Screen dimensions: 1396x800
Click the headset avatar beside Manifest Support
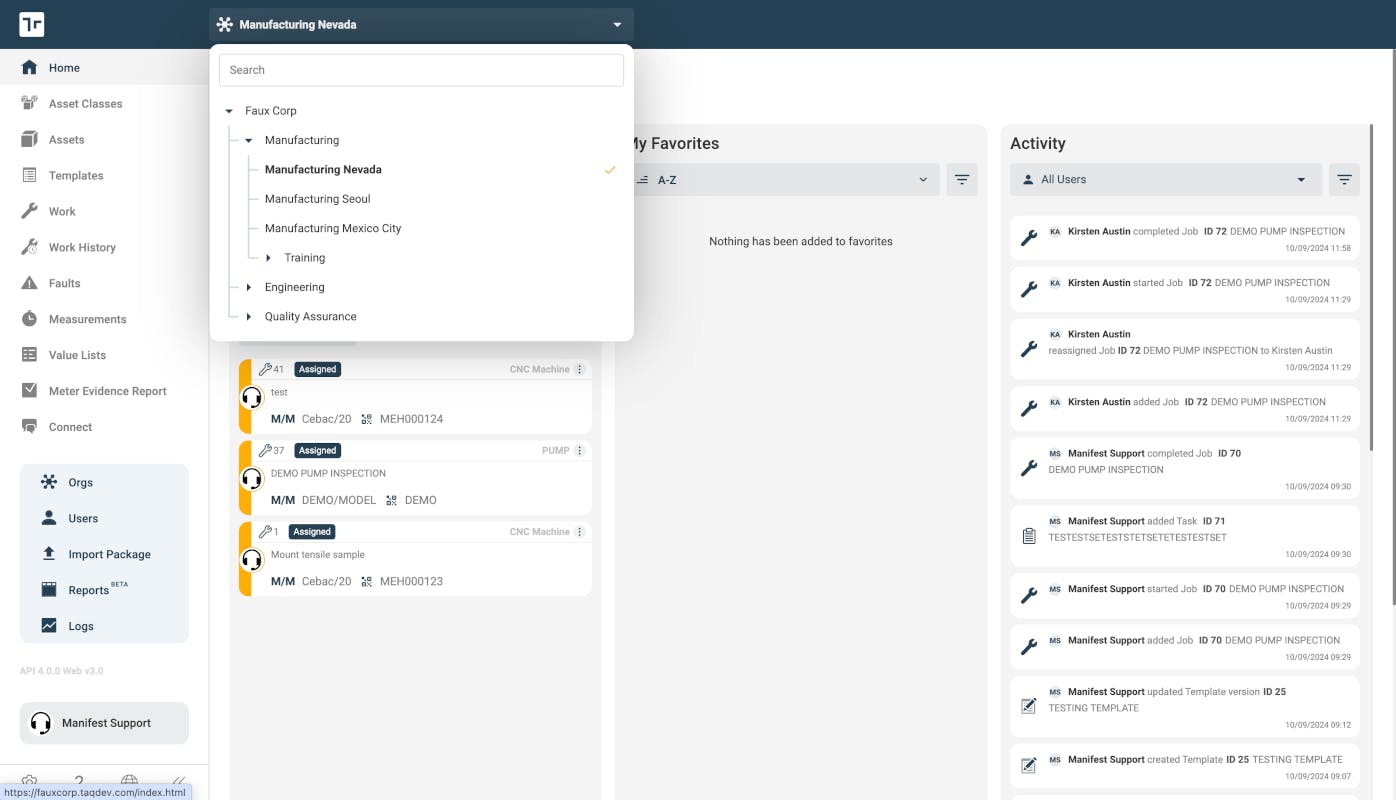pos(41,722)
